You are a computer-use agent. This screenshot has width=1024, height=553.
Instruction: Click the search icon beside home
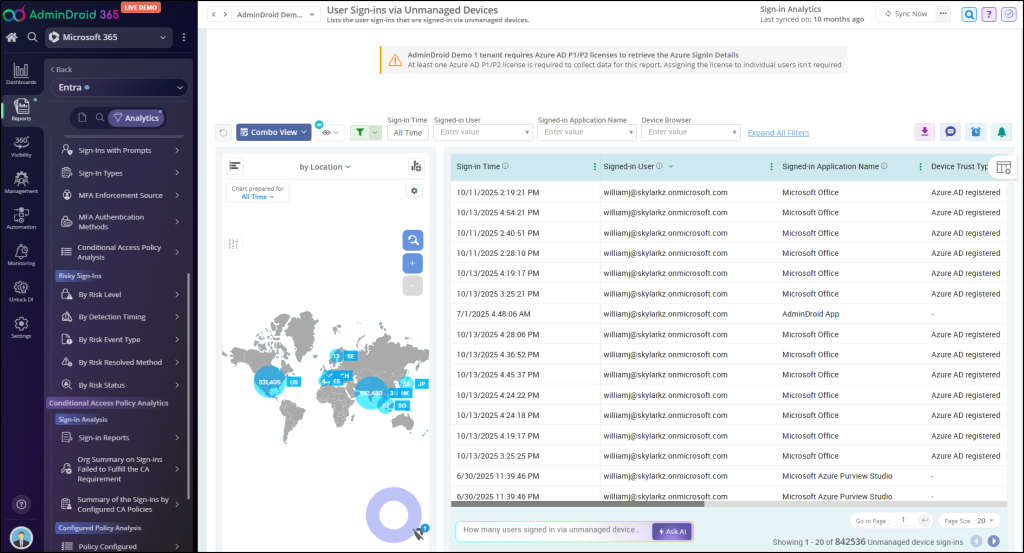coord(32,37)
